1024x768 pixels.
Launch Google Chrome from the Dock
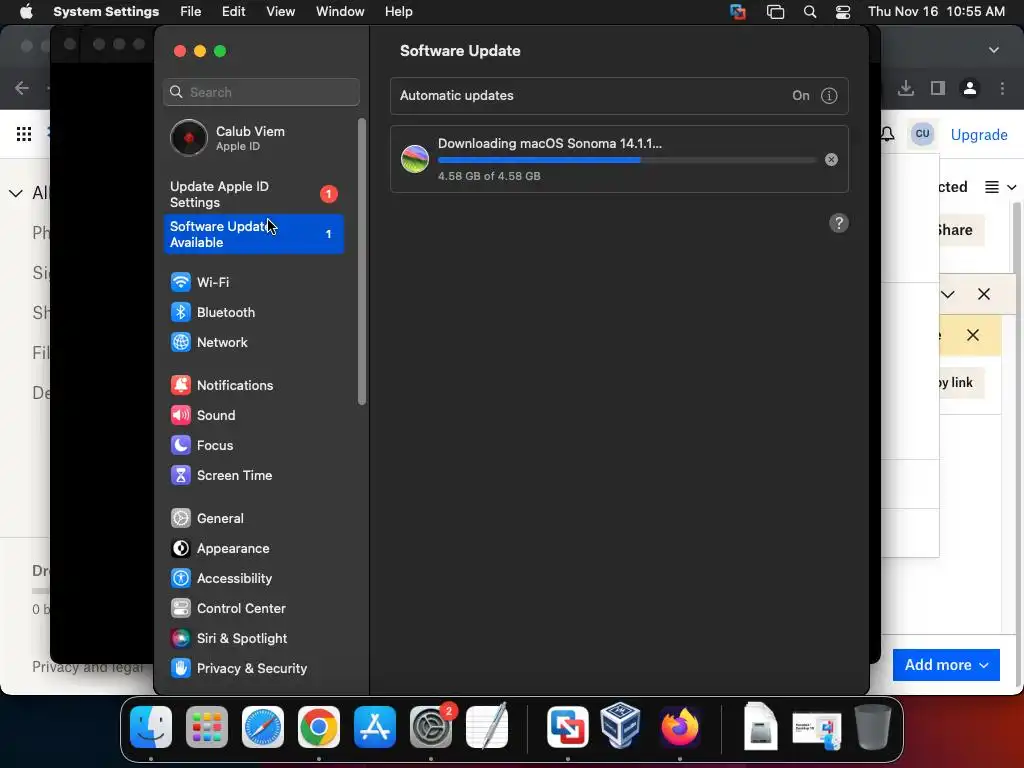(x=319, y=727)
